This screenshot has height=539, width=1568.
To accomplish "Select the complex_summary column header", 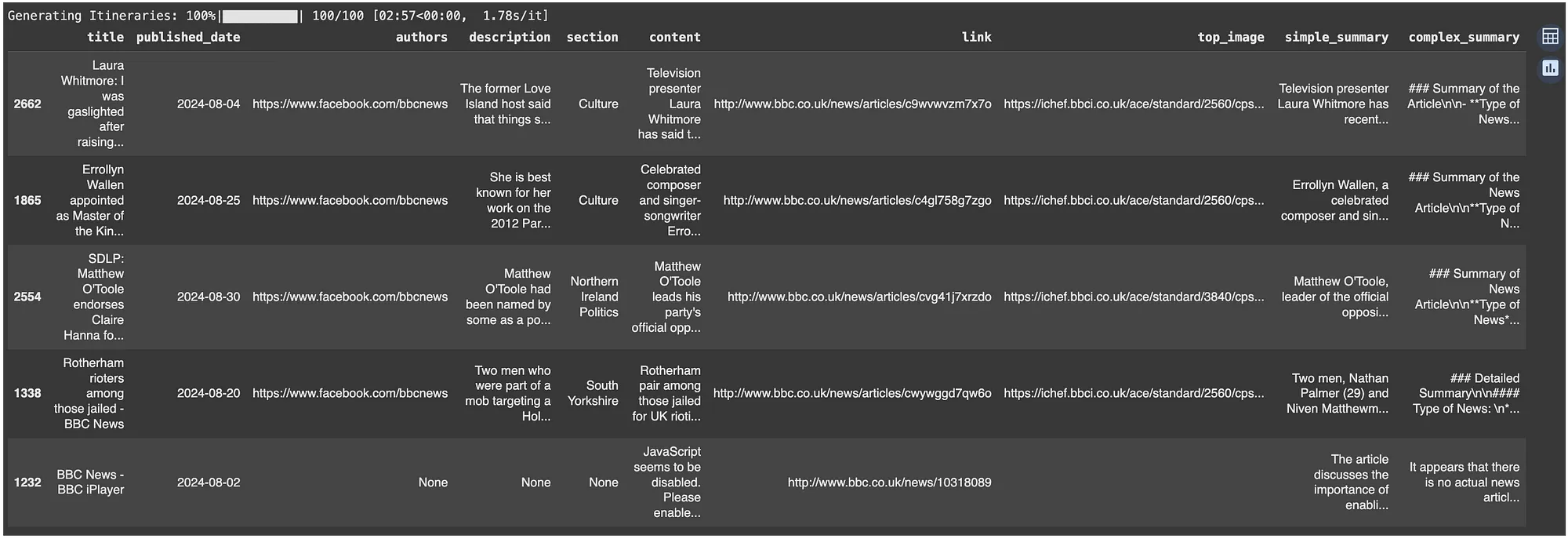I will 1464,37.
